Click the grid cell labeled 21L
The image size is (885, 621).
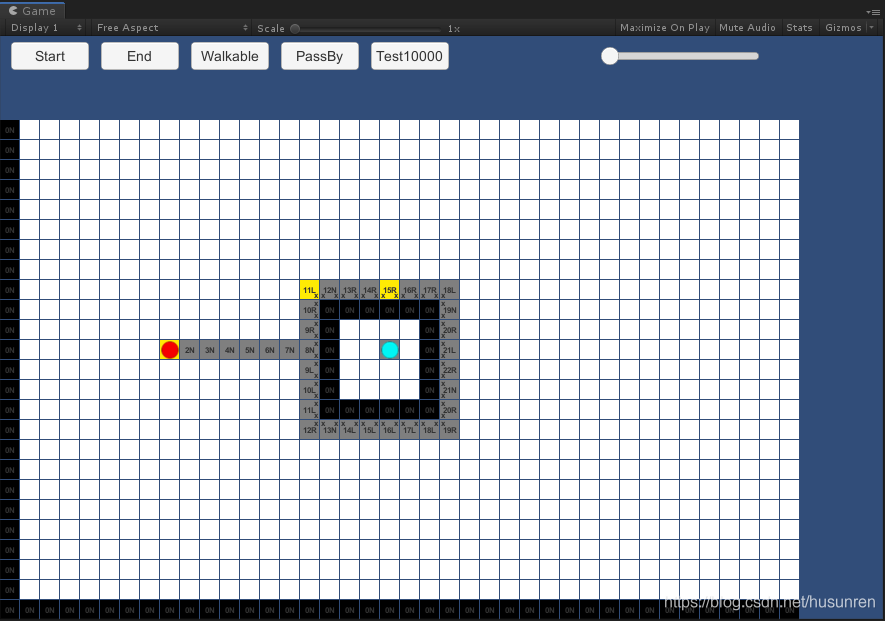point(450,350)
